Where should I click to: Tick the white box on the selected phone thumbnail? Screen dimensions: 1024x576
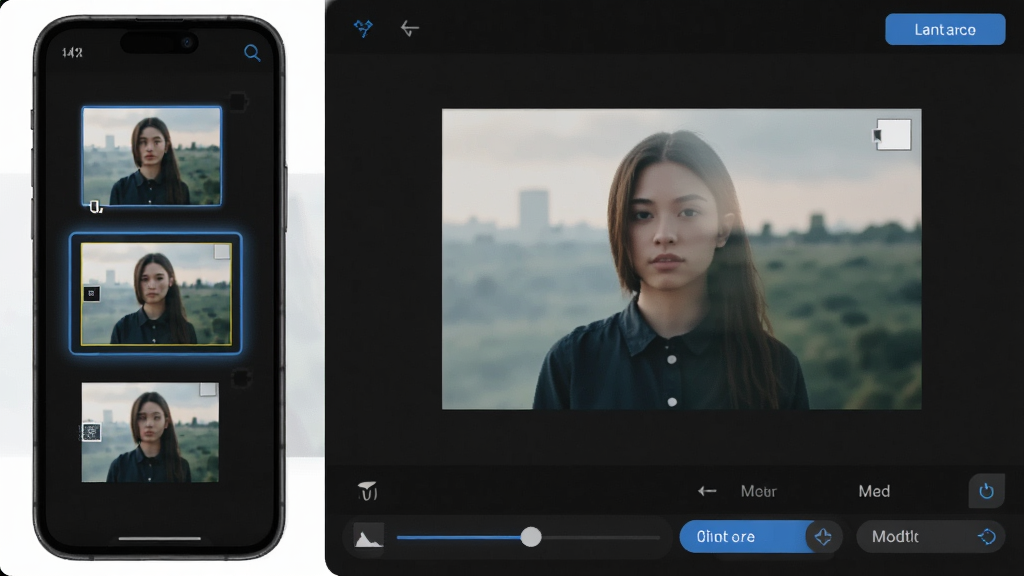222,251
